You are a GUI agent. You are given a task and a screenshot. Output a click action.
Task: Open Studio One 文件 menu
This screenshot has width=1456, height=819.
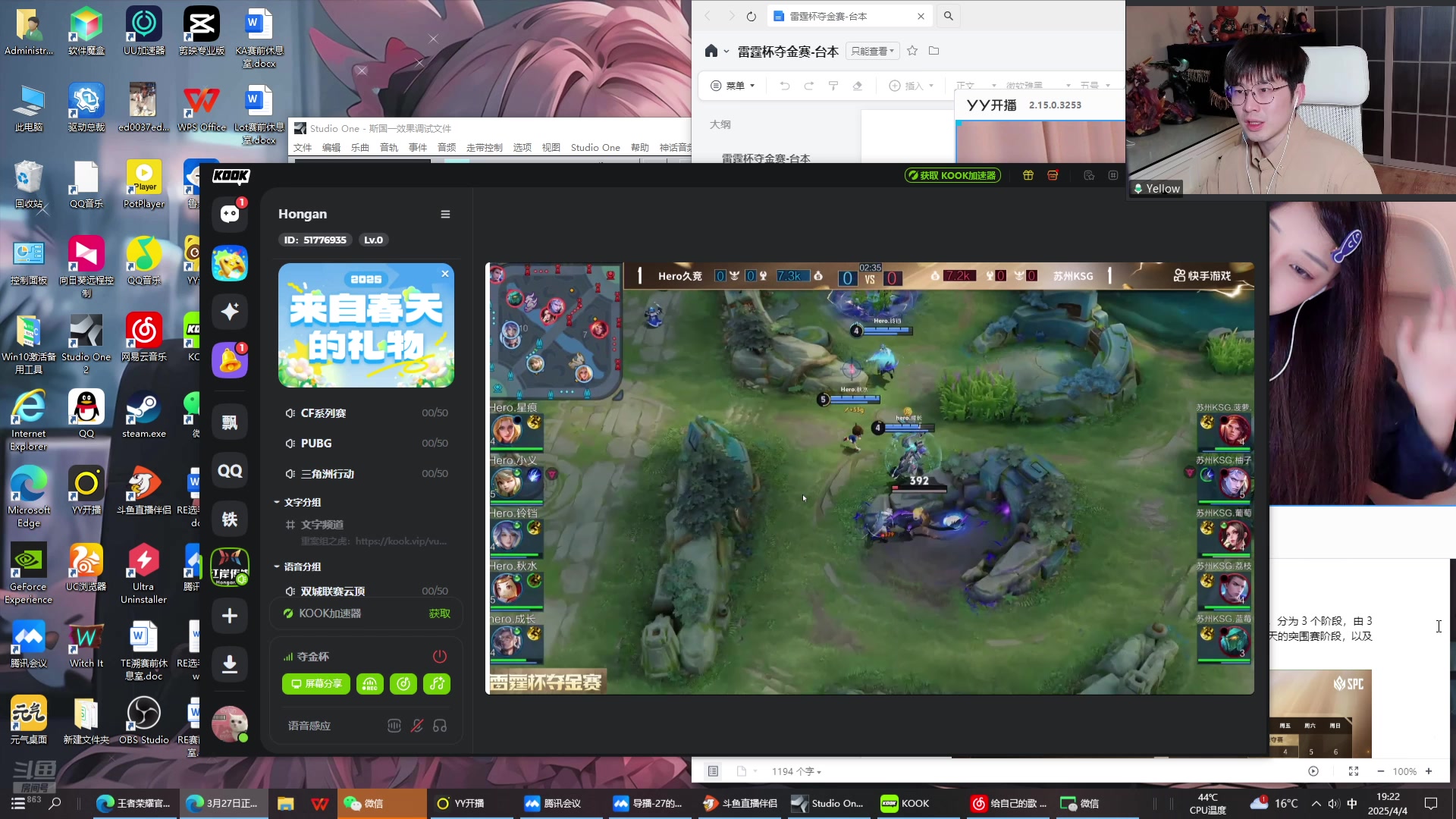coord(303,148)
